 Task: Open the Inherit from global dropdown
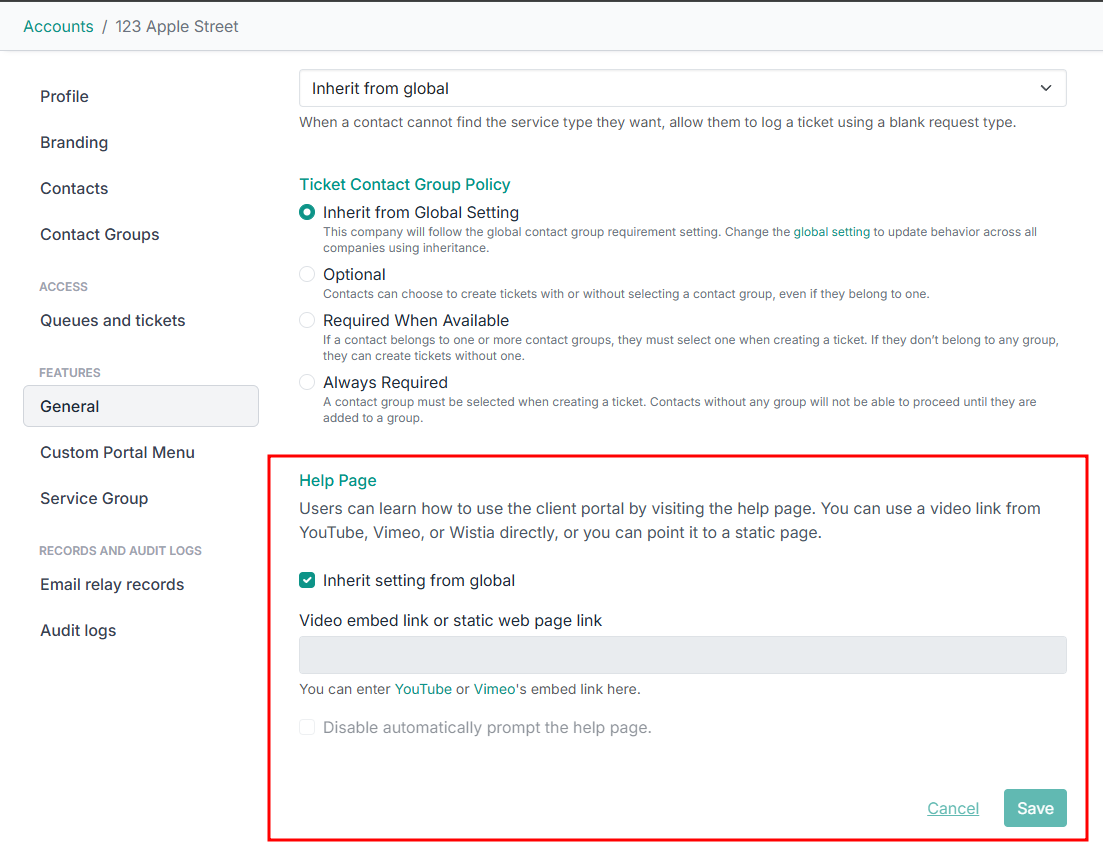[682, 88]
